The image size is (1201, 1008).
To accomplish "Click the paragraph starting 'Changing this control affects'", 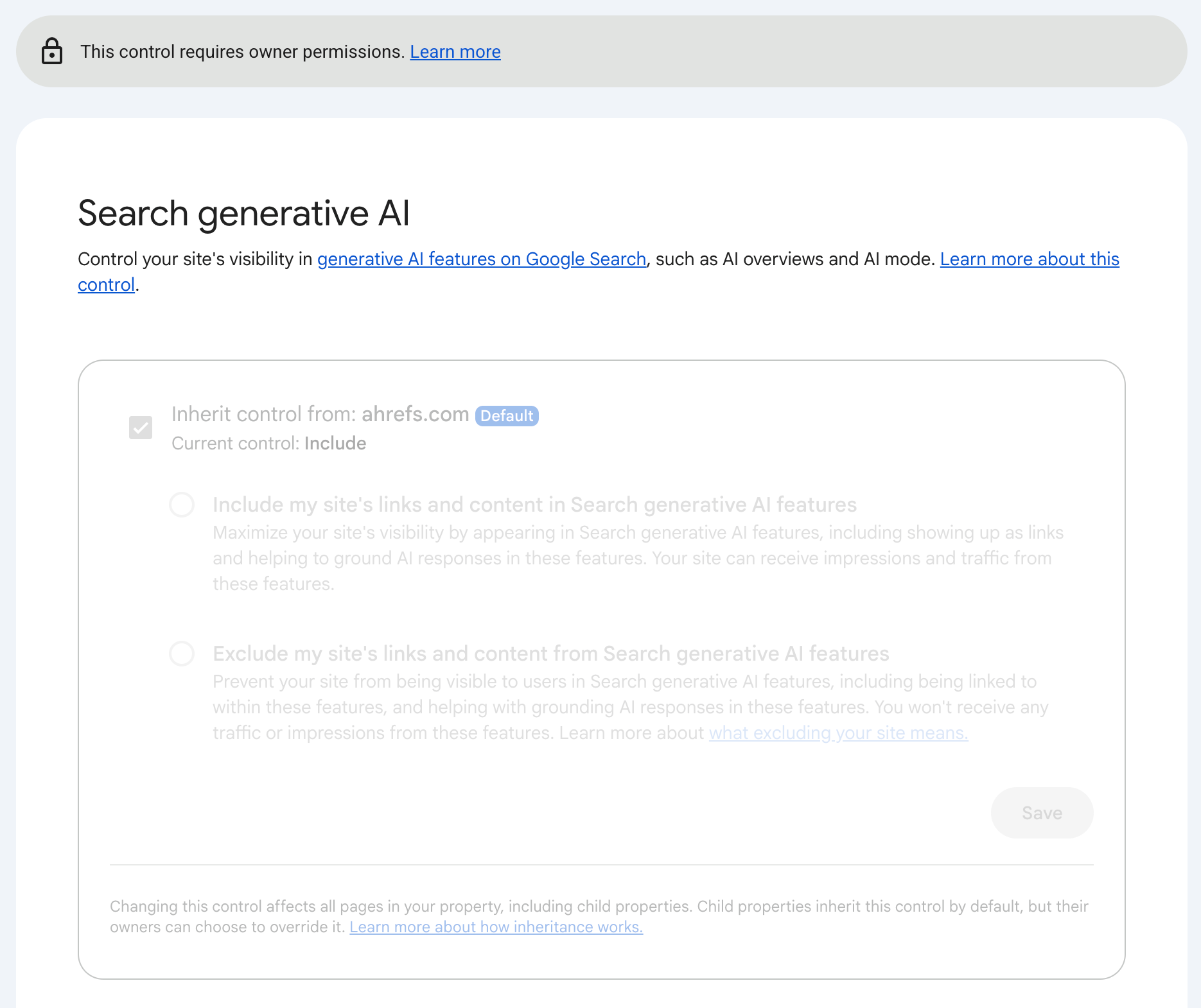I will pos(599,916).
